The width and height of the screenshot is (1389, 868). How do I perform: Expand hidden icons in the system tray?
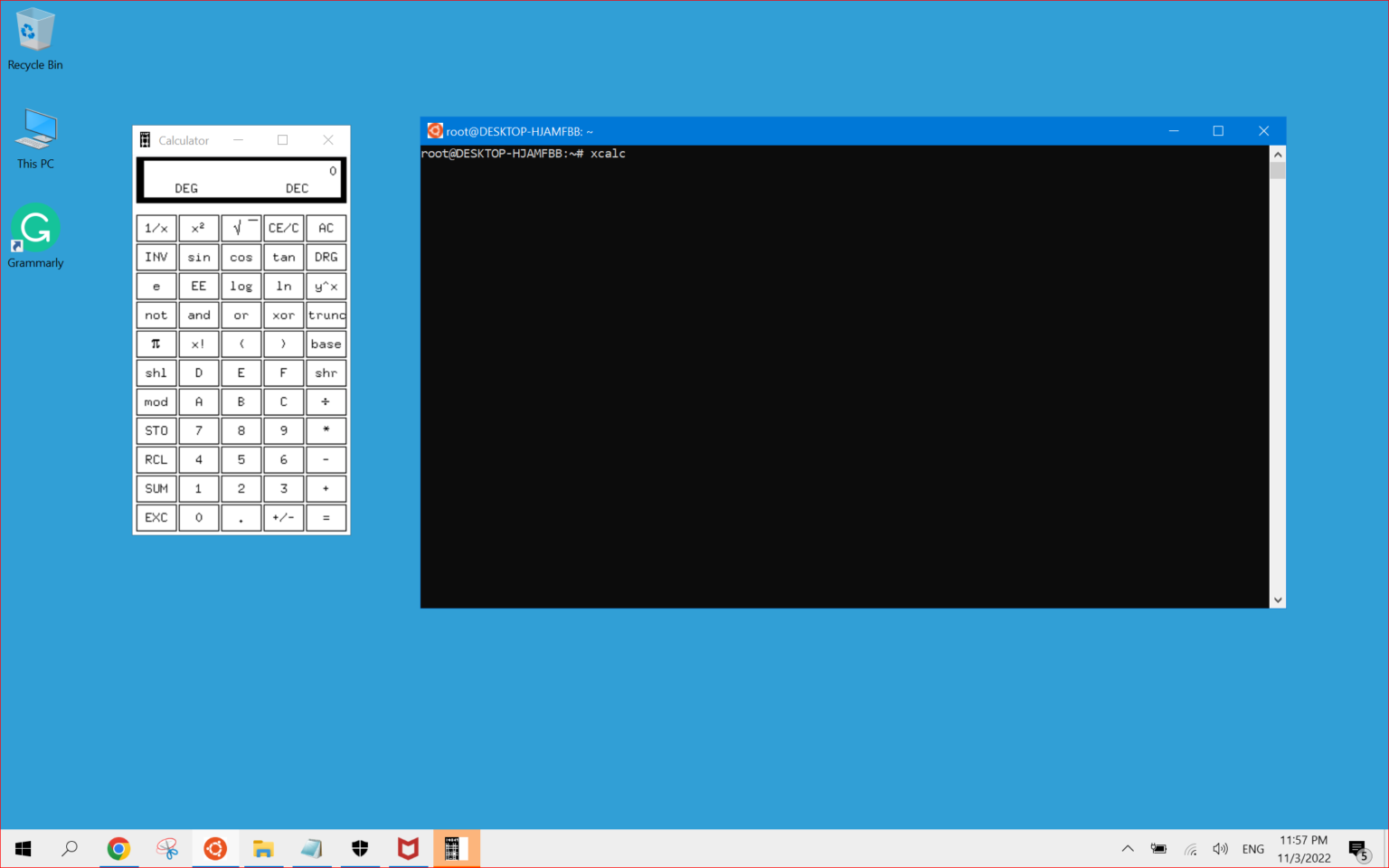[x=1128, y=848]
